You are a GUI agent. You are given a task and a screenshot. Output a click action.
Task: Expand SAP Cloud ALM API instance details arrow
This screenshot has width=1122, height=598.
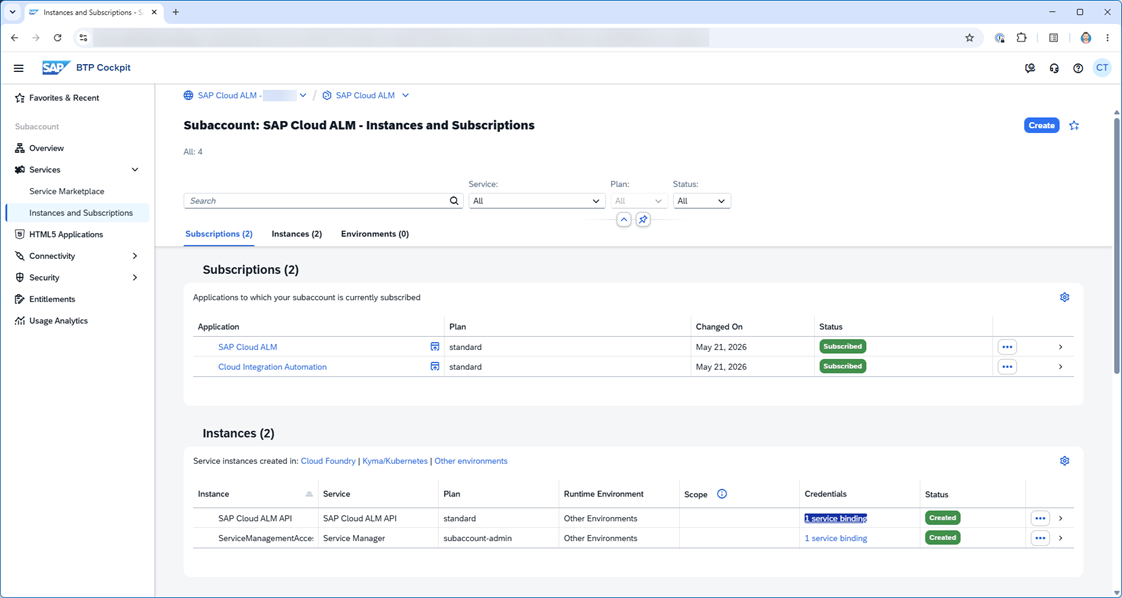1060,518
